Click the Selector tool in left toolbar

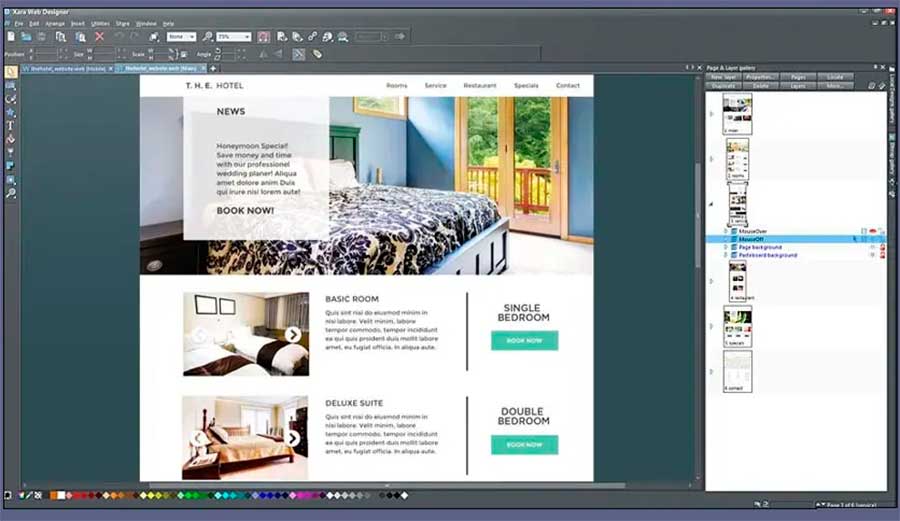(11, 72)
